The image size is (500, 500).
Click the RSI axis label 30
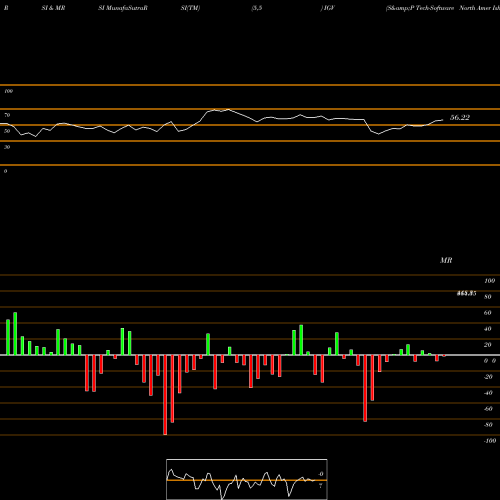pyautogui.click(x=7, y=147)
